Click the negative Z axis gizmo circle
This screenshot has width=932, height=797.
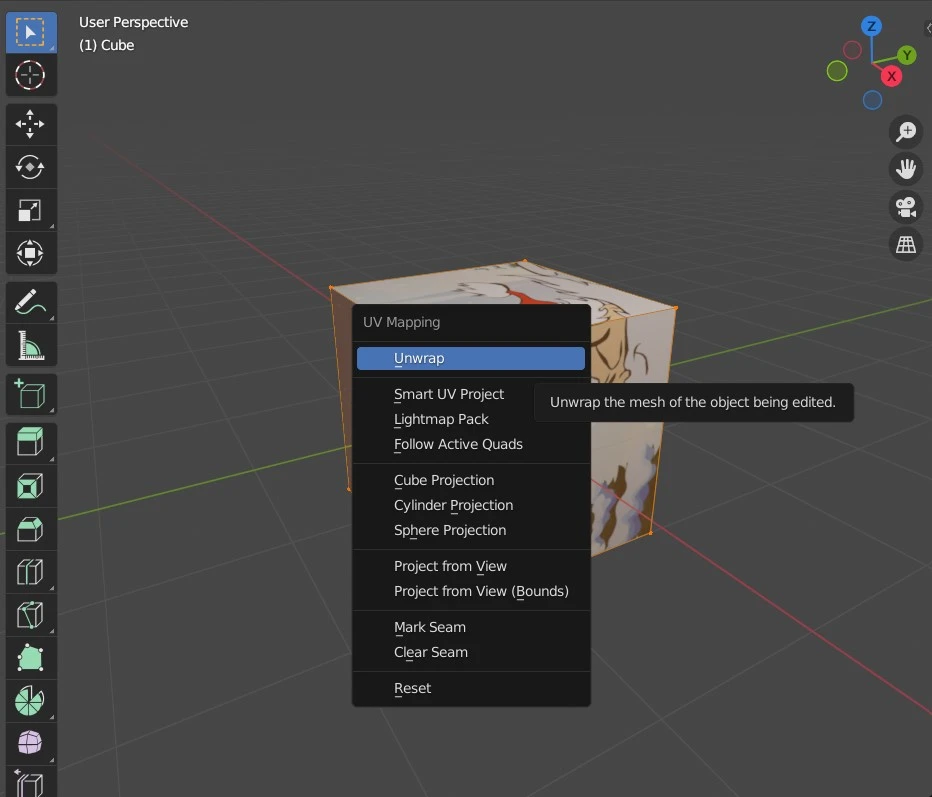point(872,100)
